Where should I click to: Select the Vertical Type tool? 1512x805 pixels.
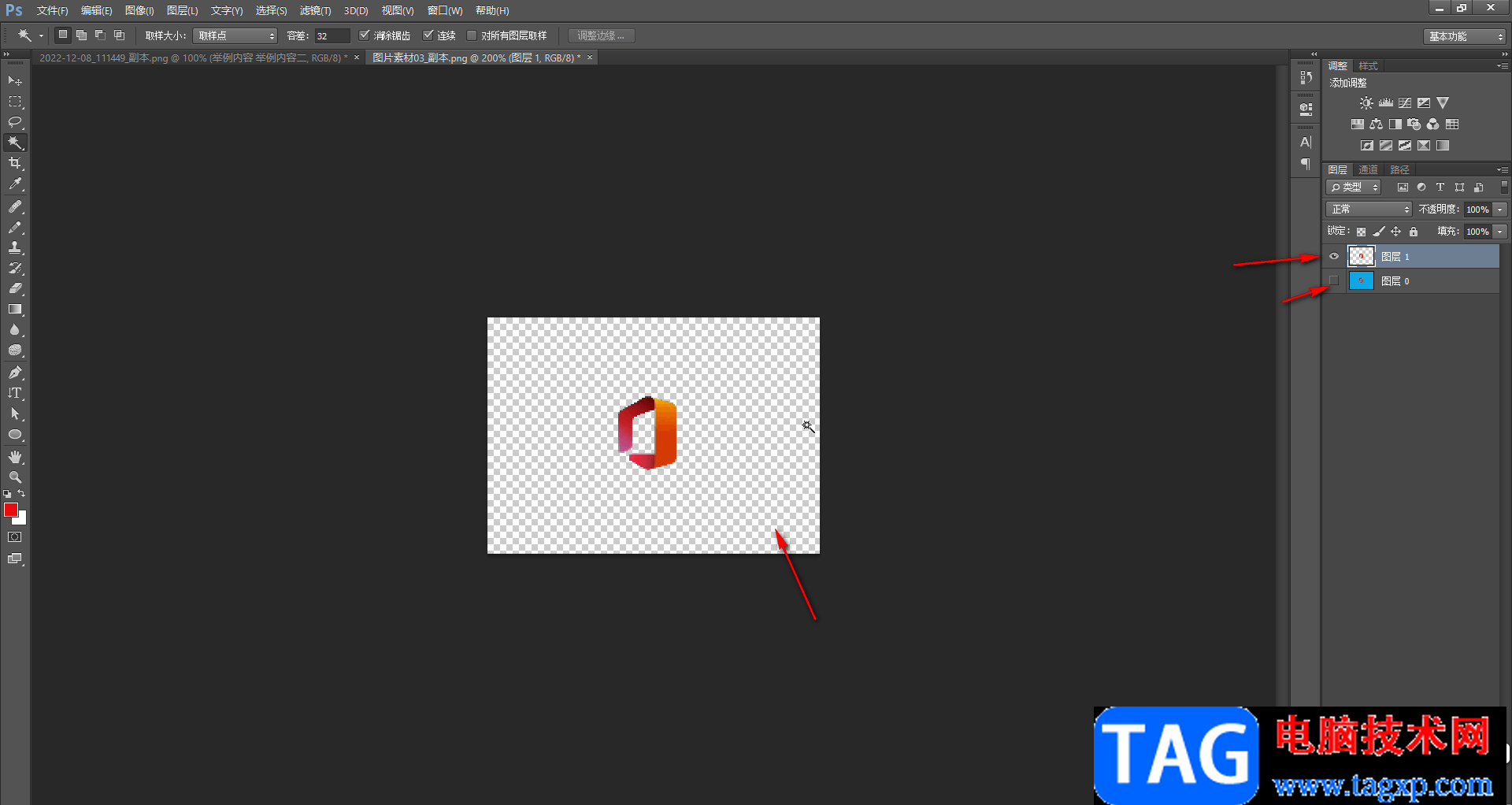(15, 393)
